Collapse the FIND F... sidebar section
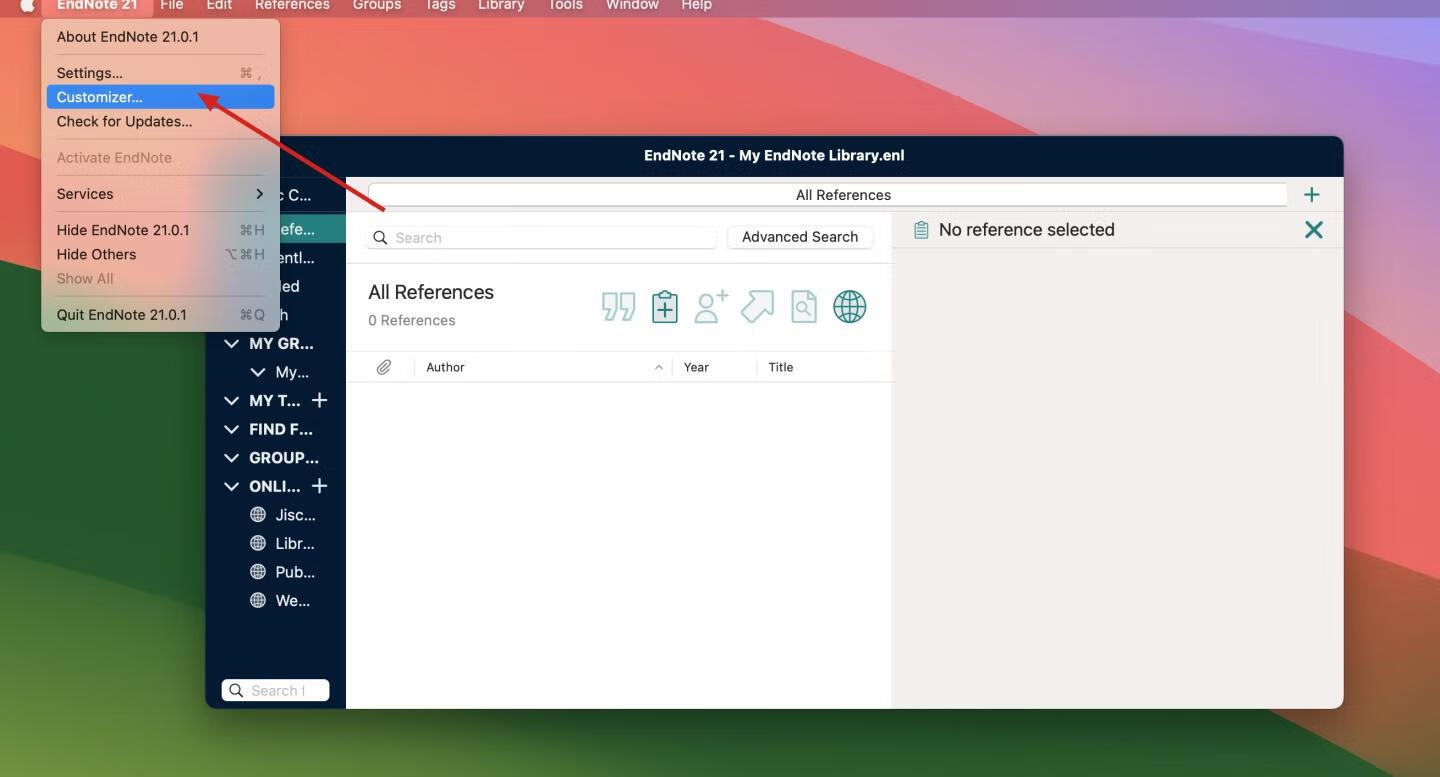The width and height of the screenshot is (1440, 777). click(x=232, y=430)
